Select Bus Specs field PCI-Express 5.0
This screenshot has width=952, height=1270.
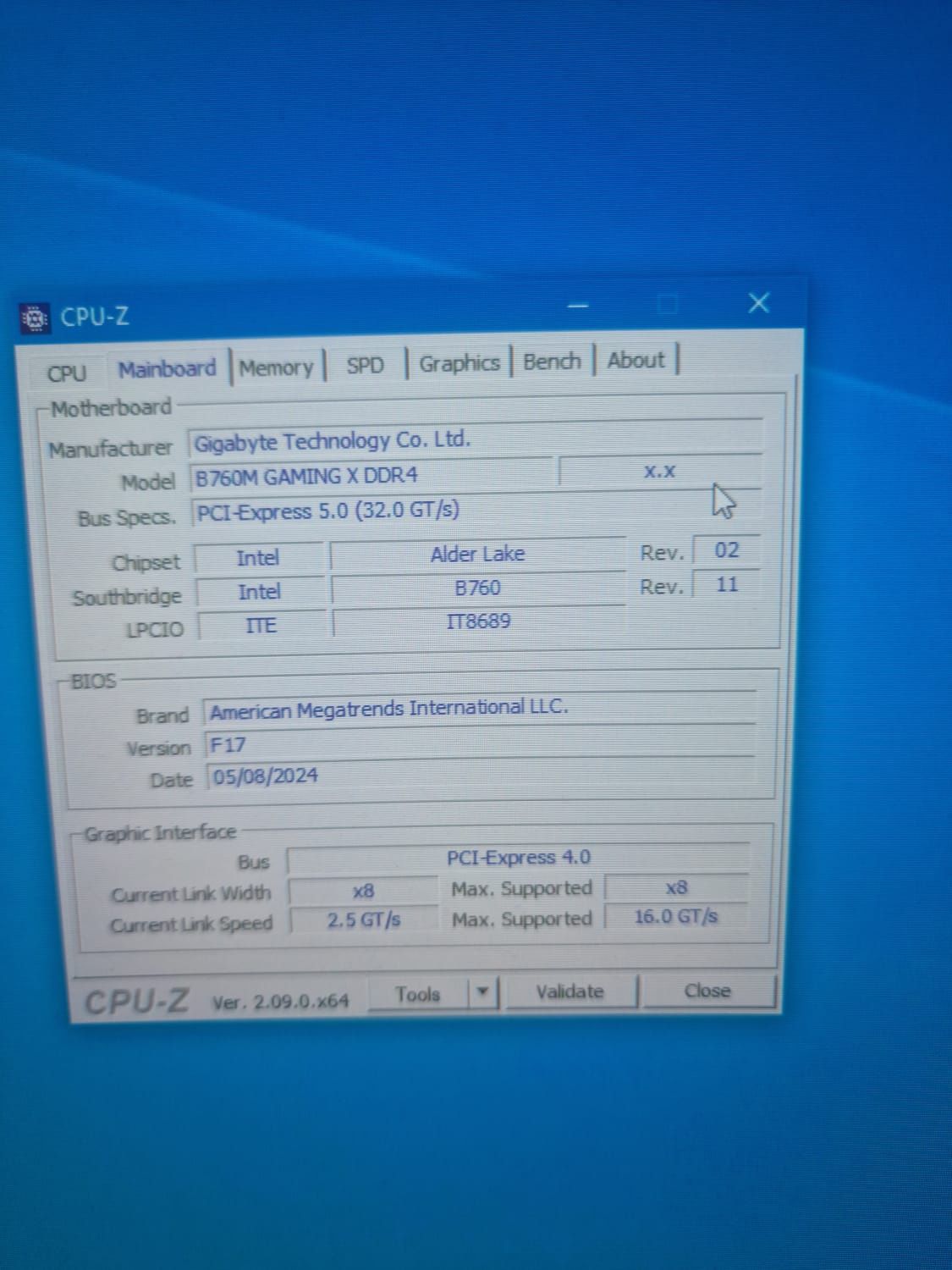(476, 510)
